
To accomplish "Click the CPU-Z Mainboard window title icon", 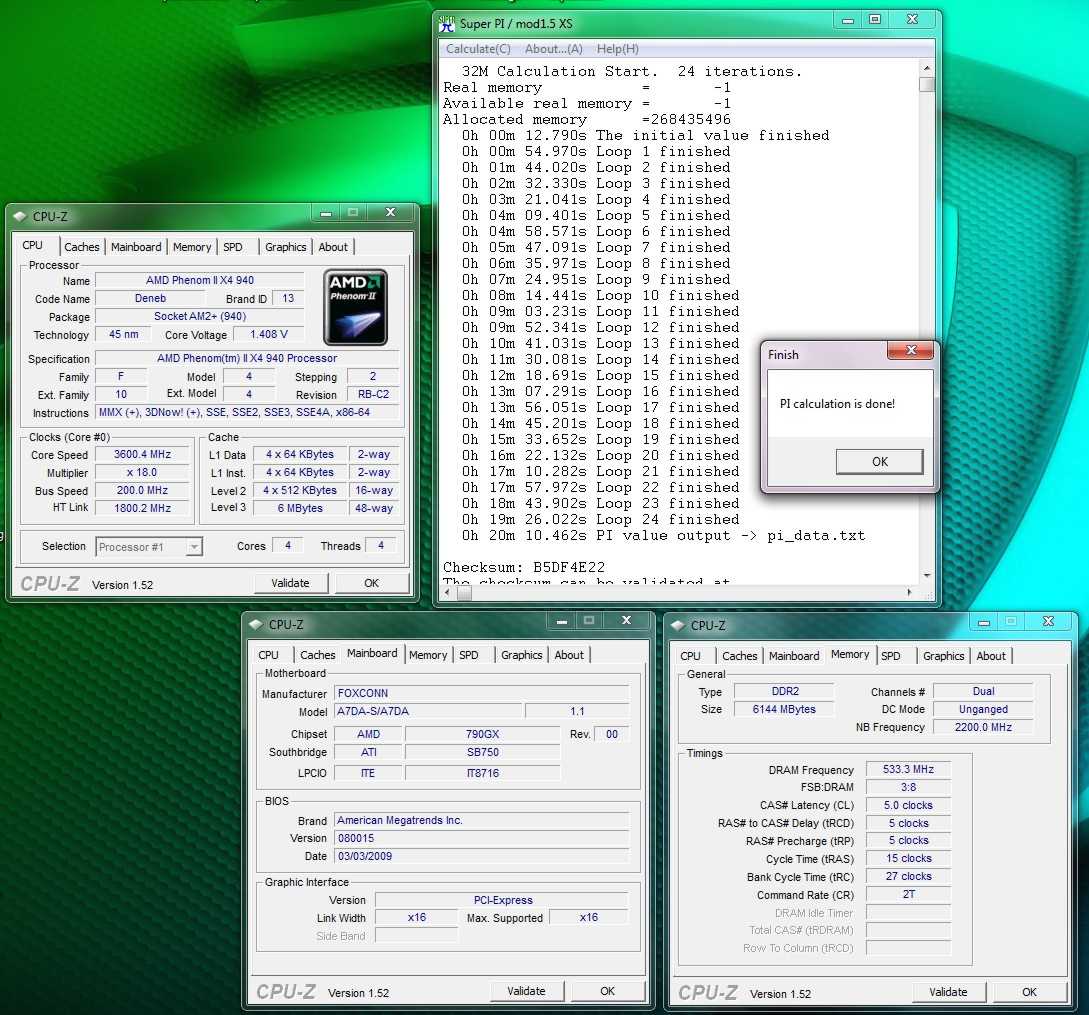I will 255,625.
